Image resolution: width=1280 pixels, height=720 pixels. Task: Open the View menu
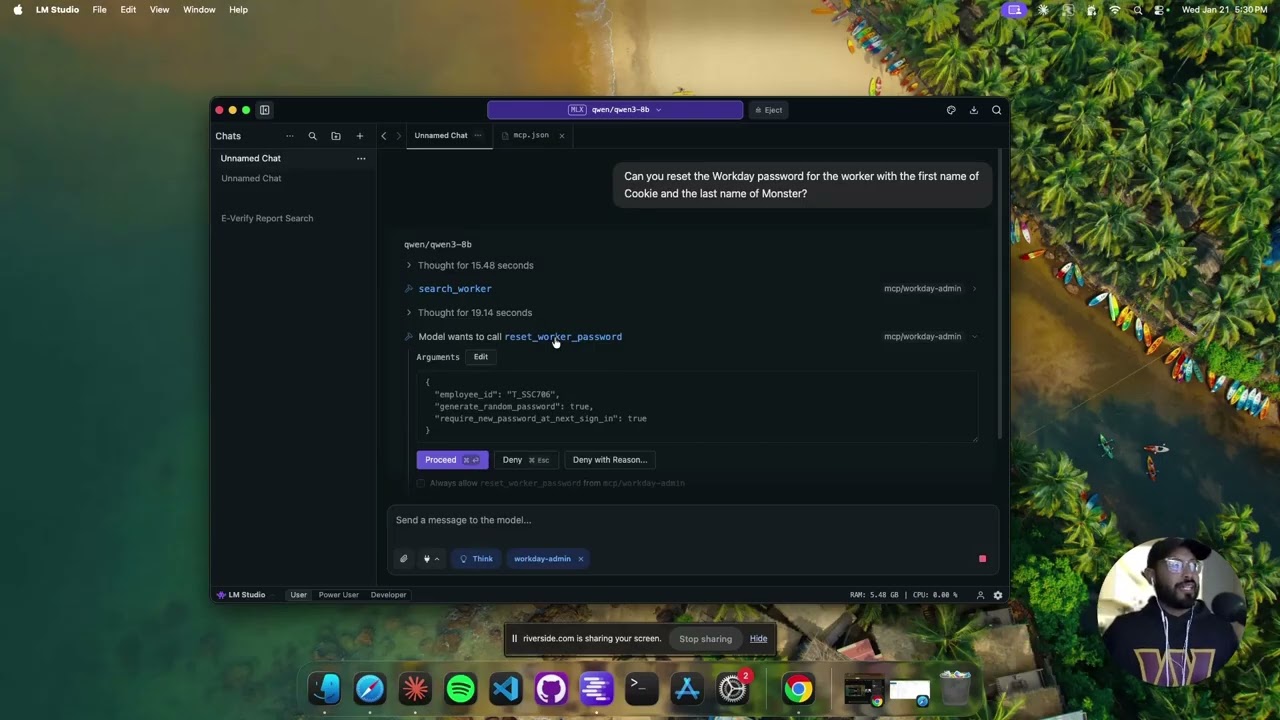159,10
